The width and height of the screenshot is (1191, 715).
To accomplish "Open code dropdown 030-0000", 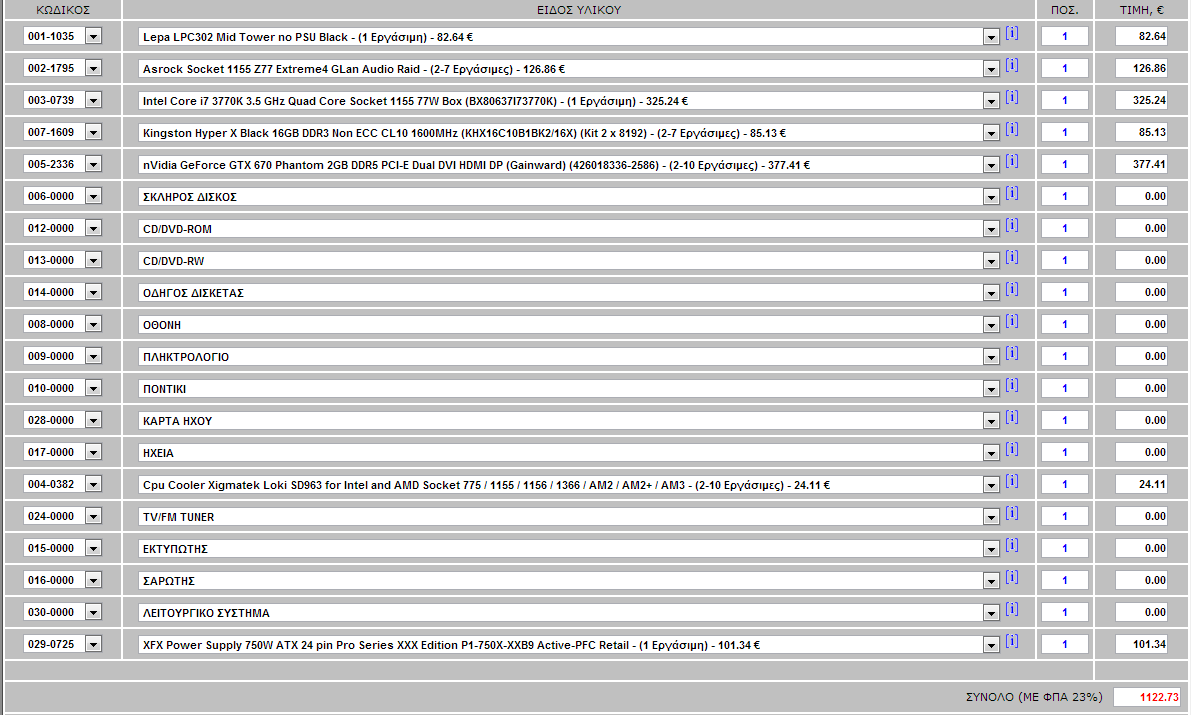I will pos(93,612).
